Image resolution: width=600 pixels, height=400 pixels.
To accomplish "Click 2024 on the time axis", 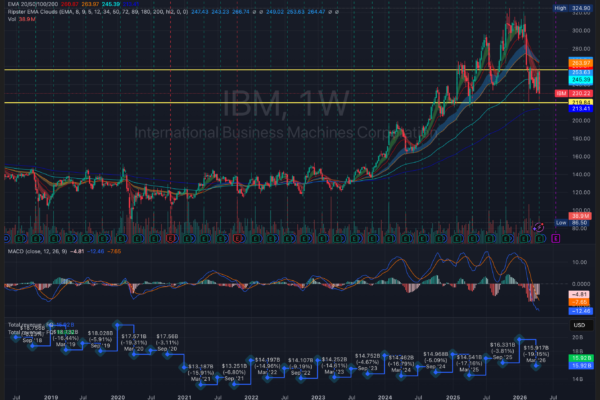I will (385, 397).
